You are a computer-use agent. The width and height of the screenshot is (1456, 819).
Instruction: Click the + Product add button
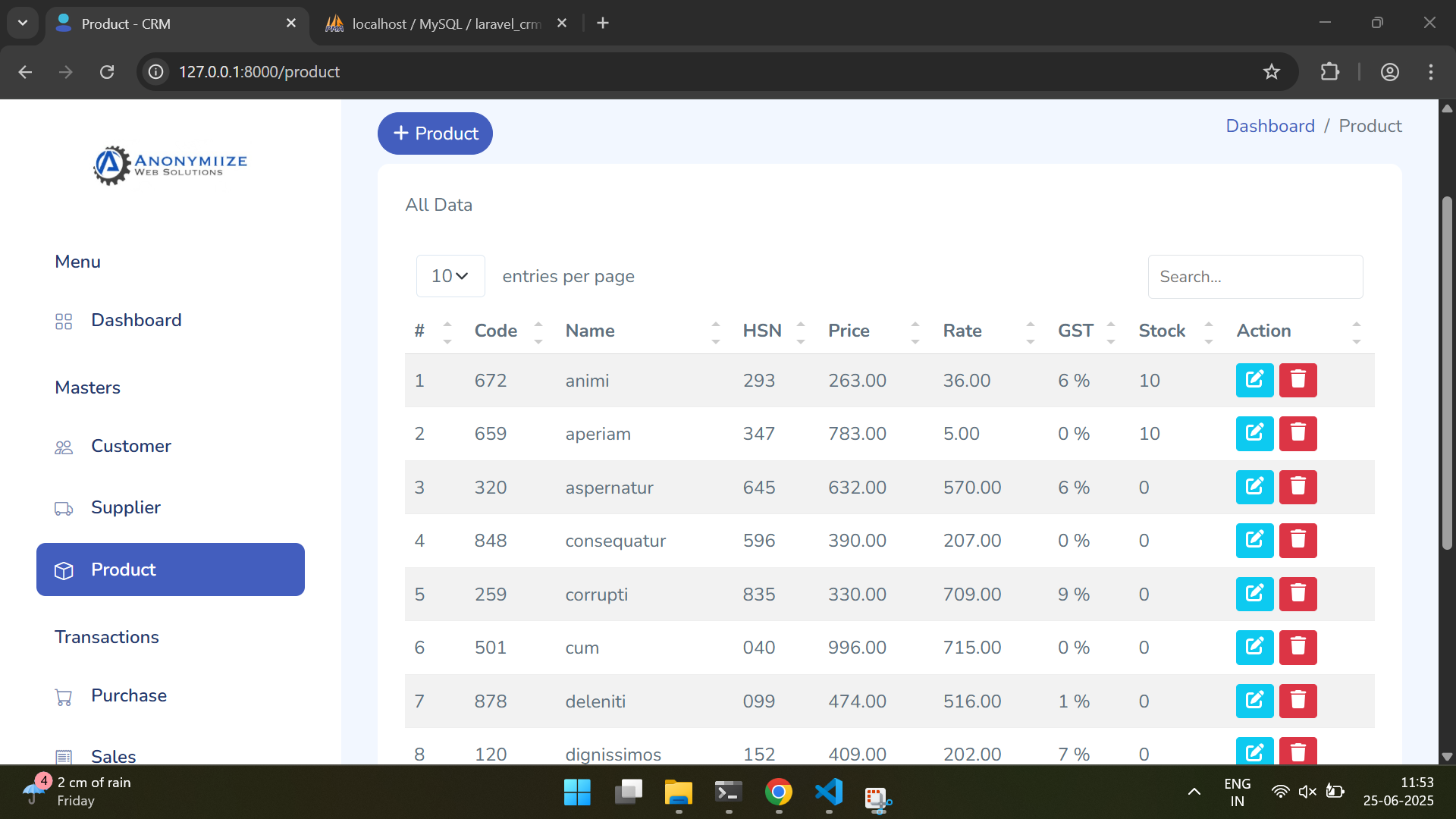(435, 133)
